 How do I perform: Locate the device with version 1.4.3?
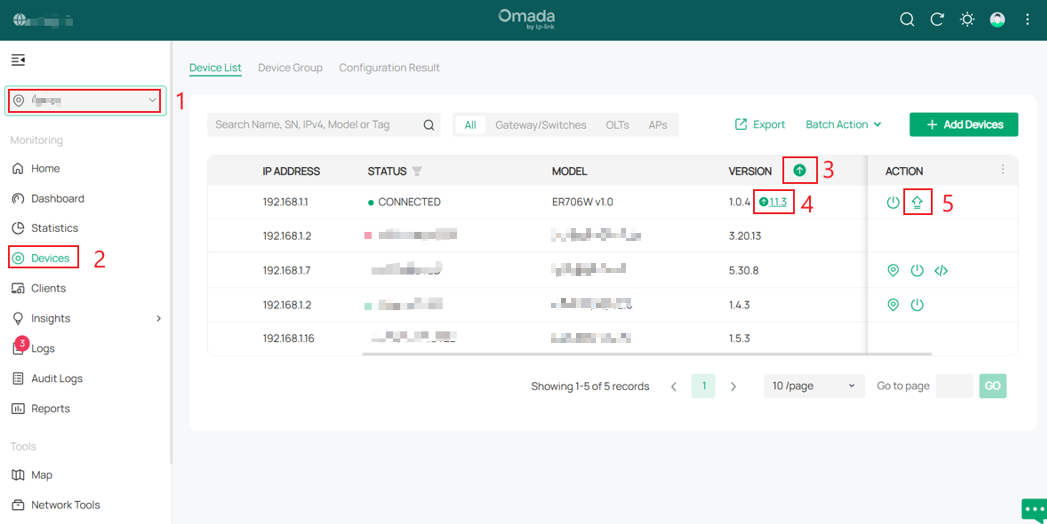893,305
